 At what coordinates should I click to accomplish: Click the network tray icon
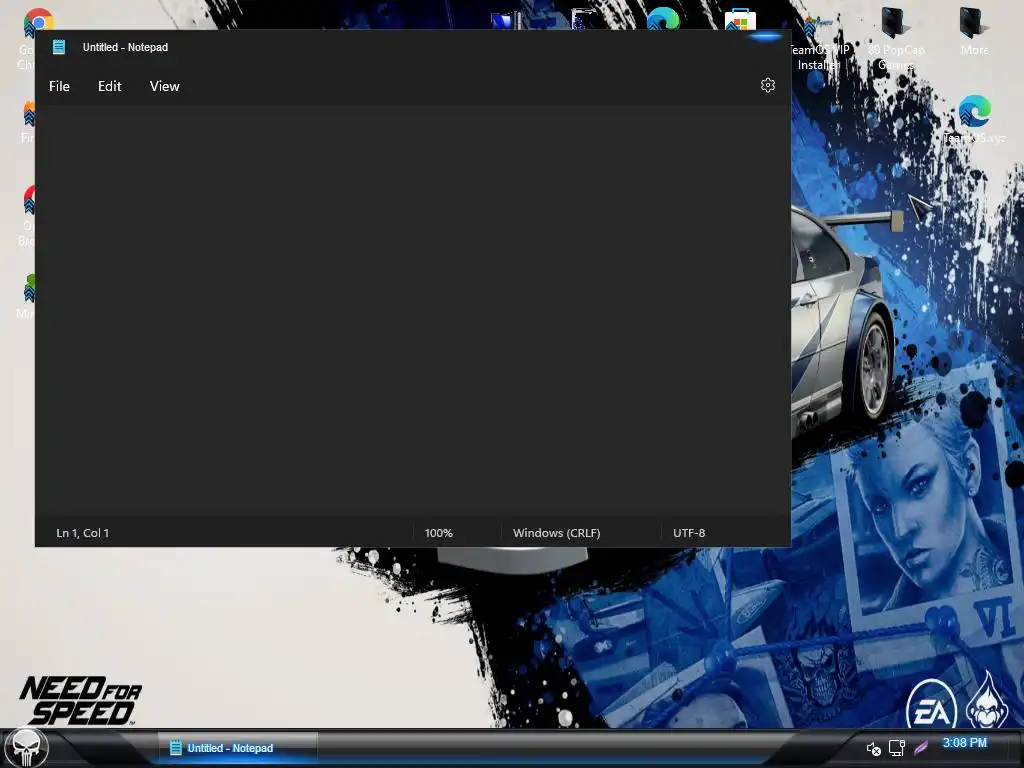[897, 748]
